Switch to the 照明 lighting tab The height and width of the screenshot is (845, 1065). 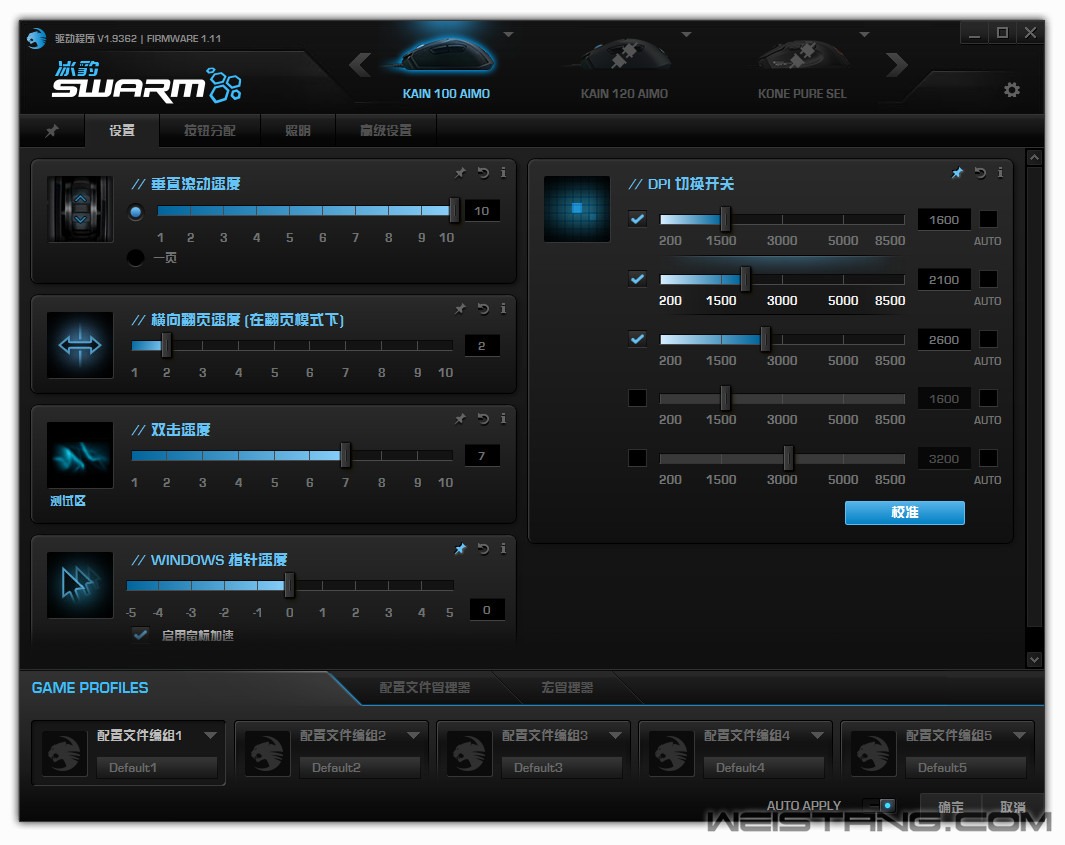297,130
